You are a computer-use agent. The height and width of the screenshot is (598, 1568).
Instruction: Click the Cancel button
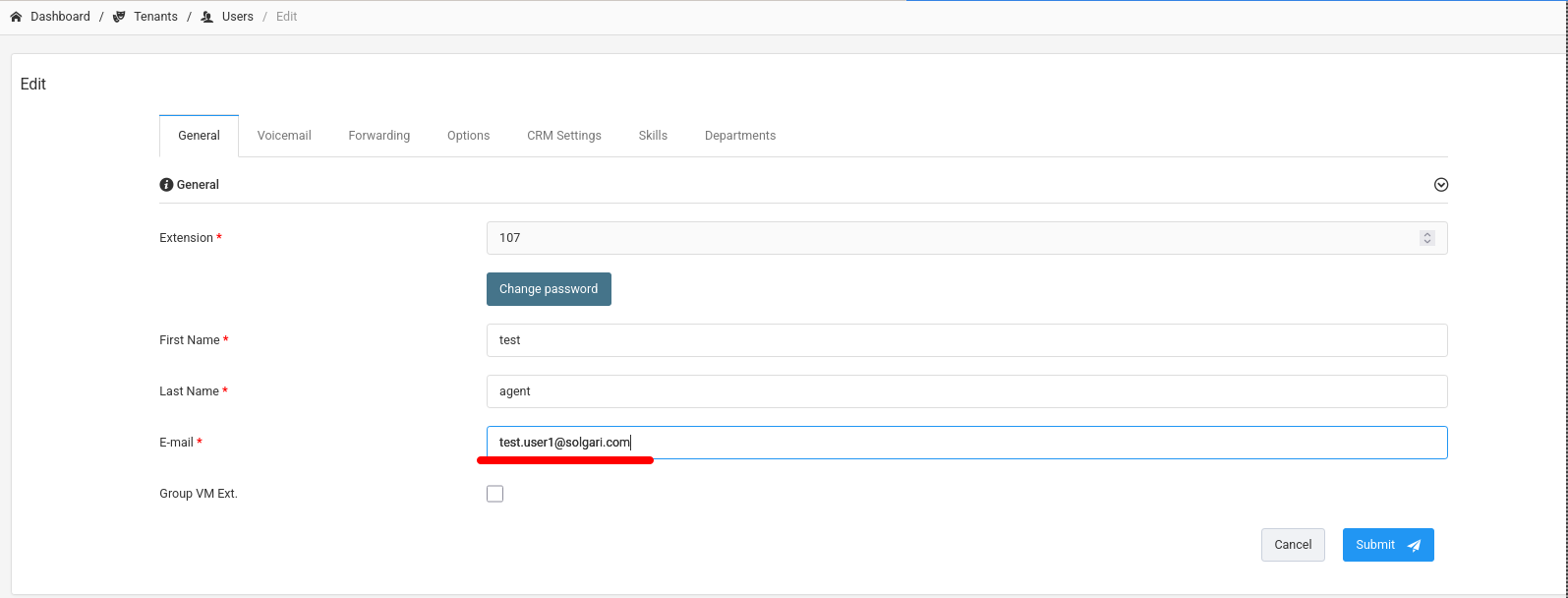pyautogui.click(x=1292, y=545)
